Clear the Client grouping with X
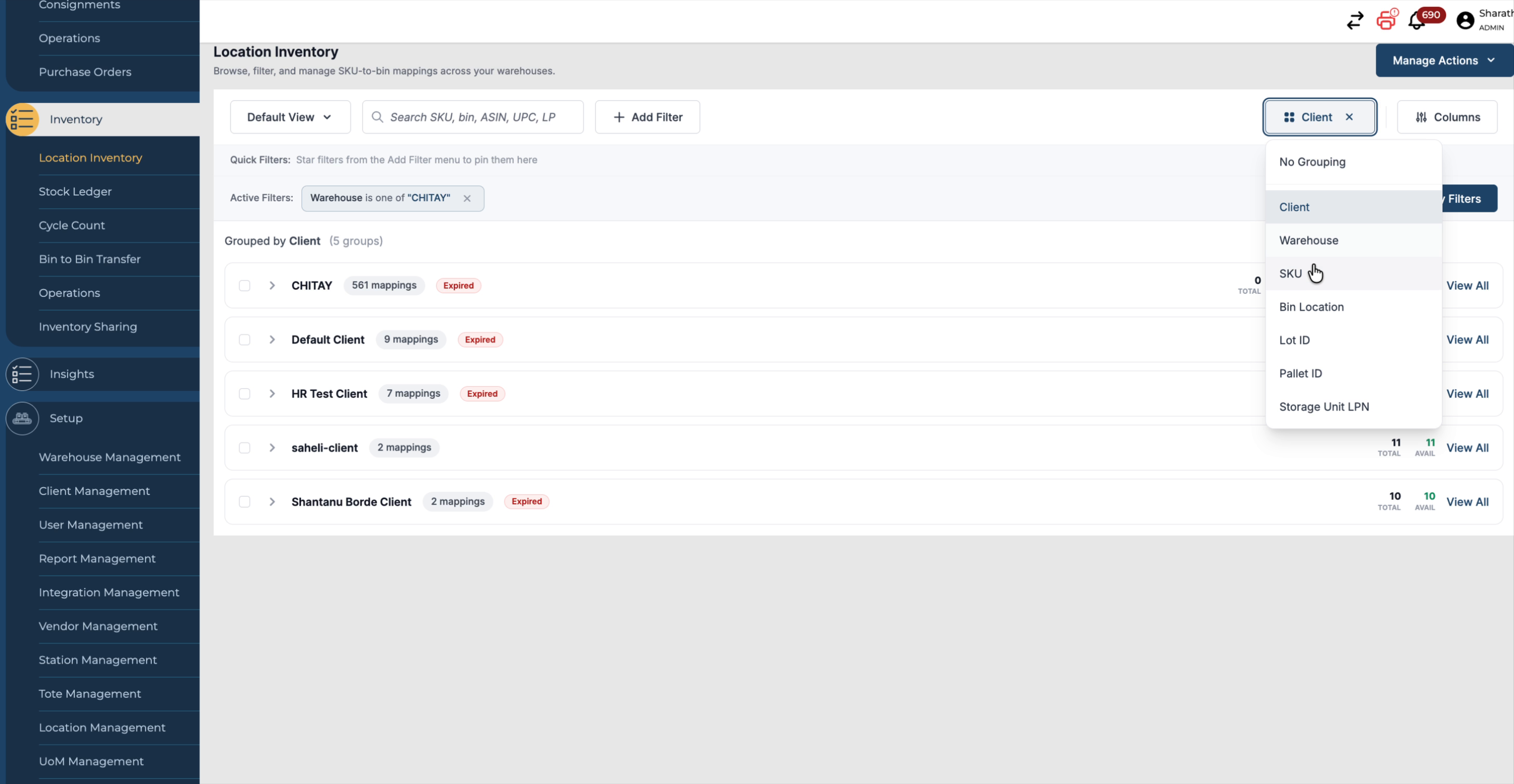The image size is (1514, 784). click(x=1349, y=117)
